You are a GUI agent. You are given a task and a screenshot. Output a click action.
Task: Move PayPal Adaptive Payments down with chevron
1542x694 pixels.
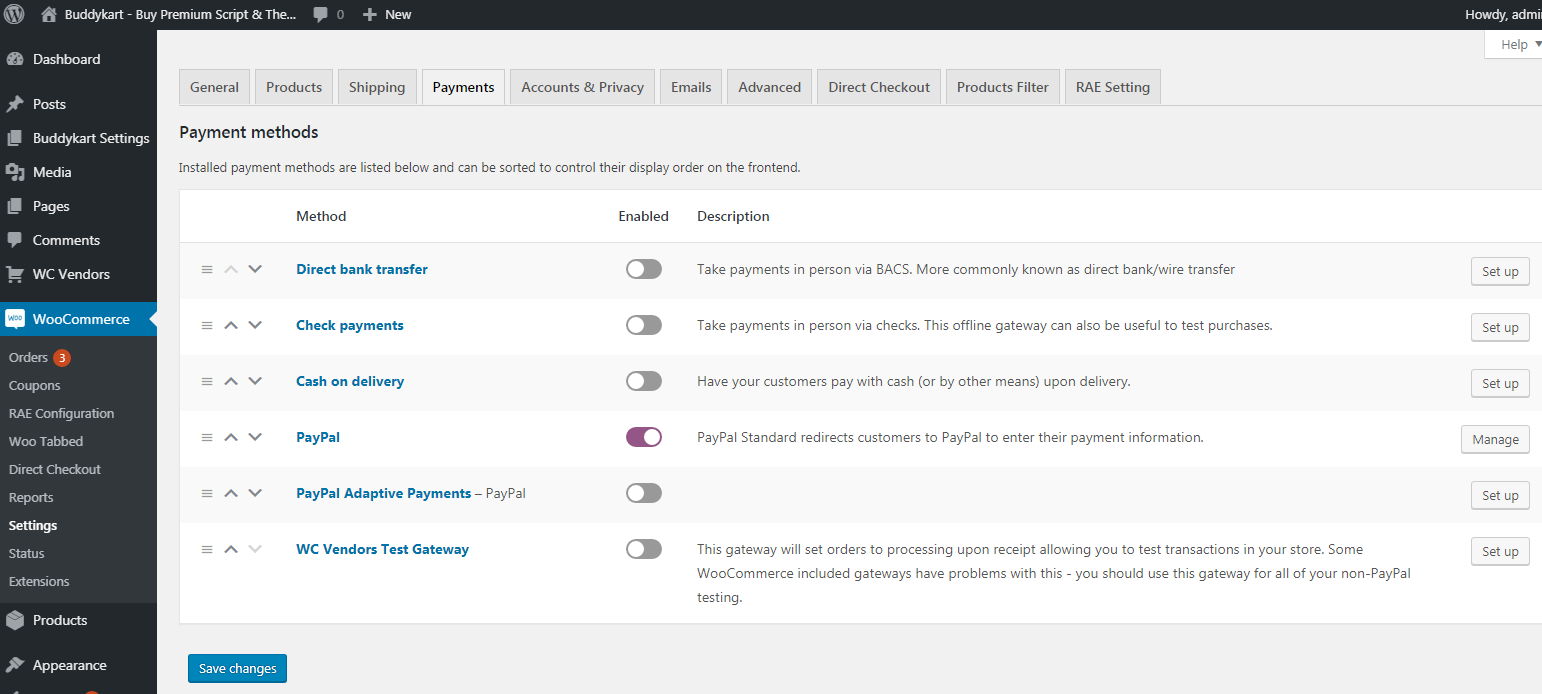tap(255, 493)
